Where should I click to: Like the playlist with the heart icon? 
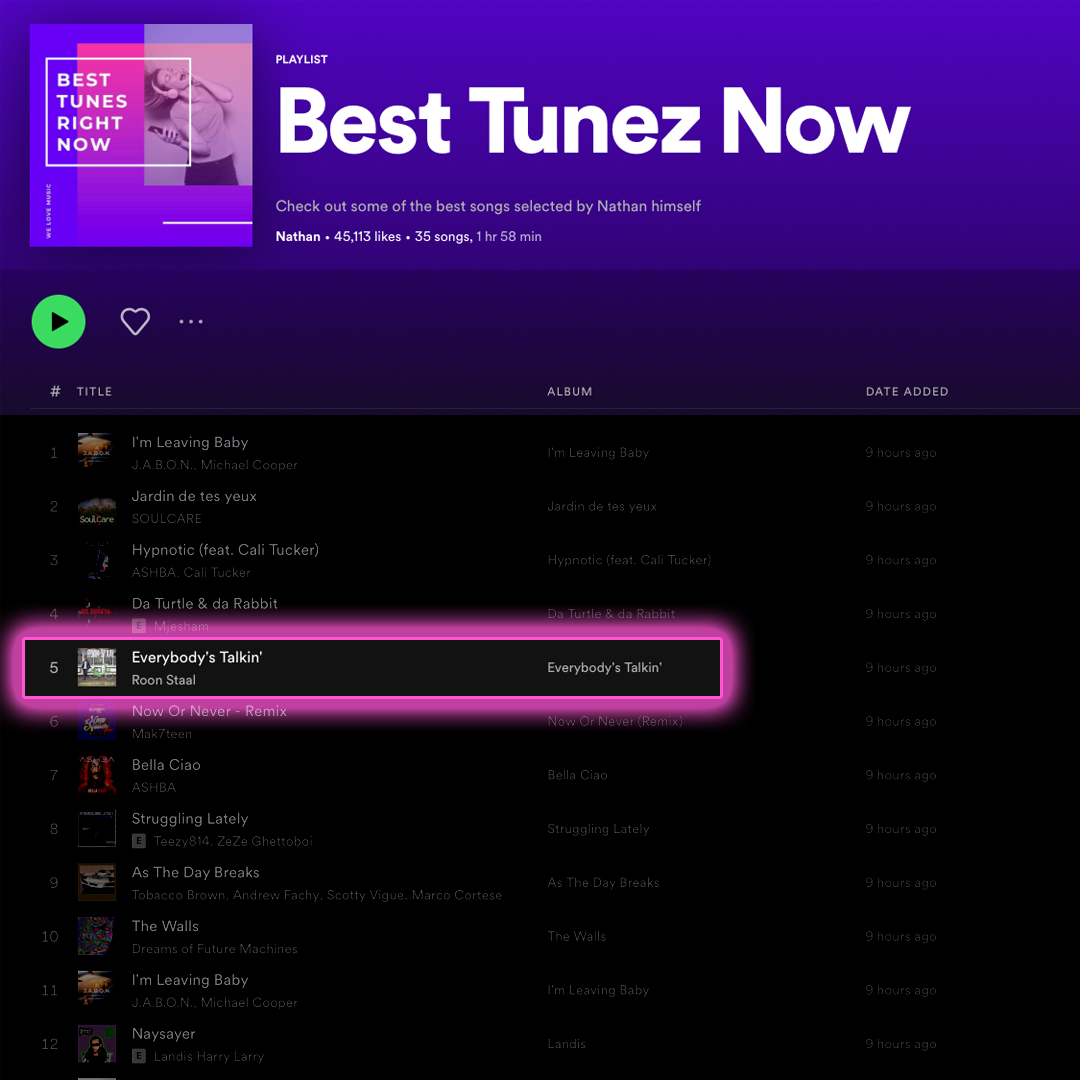135,322
